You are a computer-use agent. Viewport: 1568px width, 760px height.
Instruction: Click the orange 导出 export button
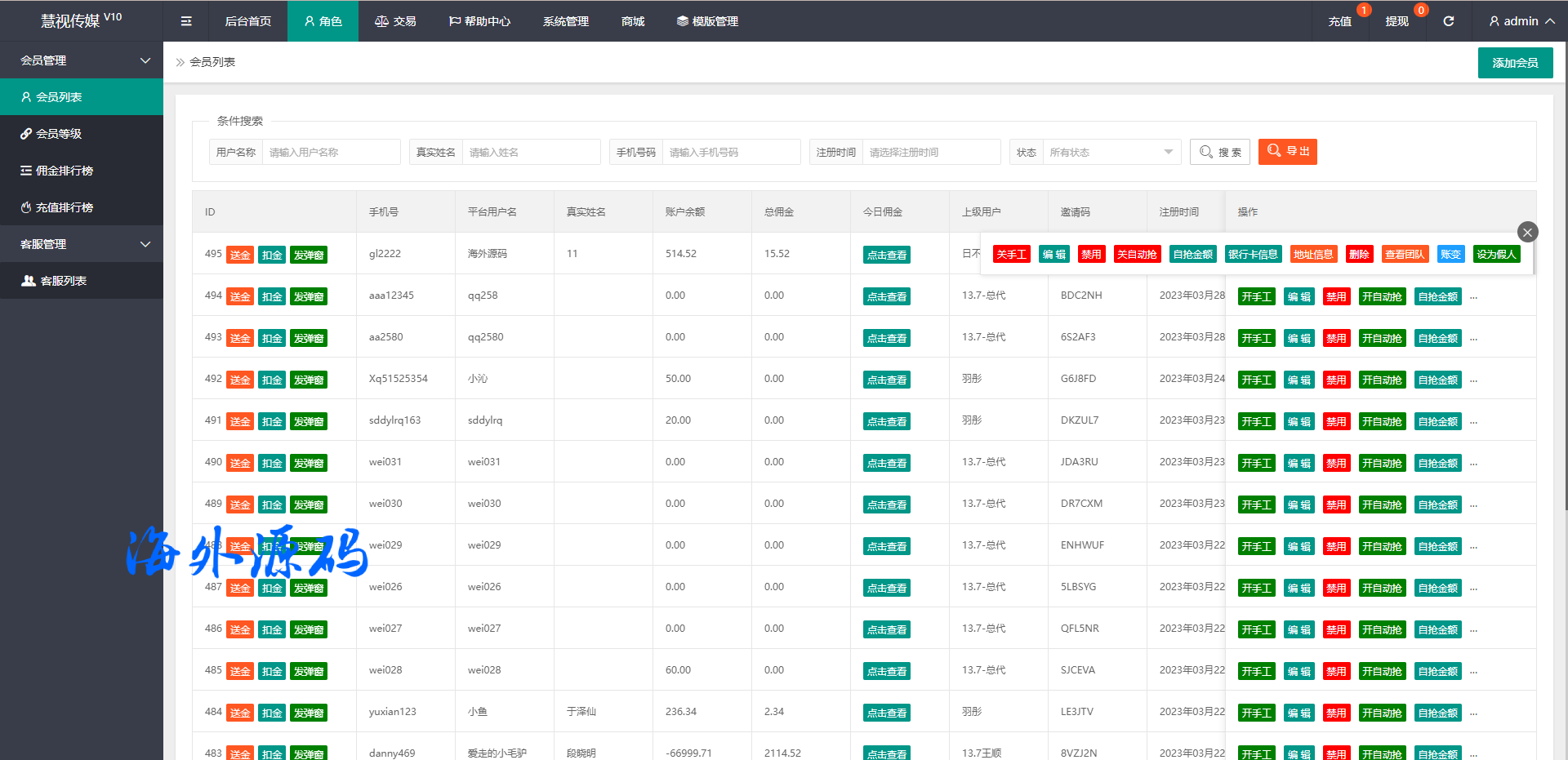(x=1287, y=152)
